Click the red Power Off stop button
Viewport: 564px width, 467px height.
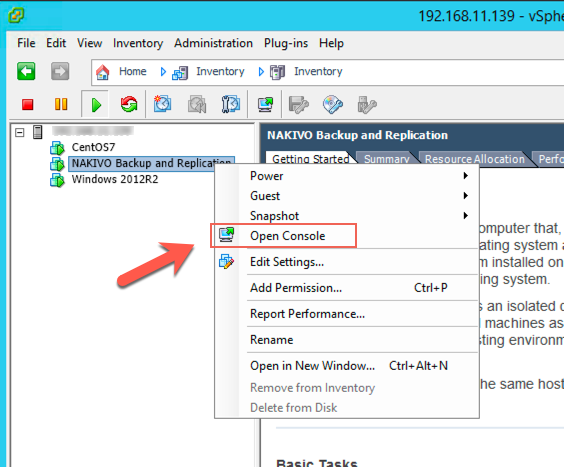(27, 104)
